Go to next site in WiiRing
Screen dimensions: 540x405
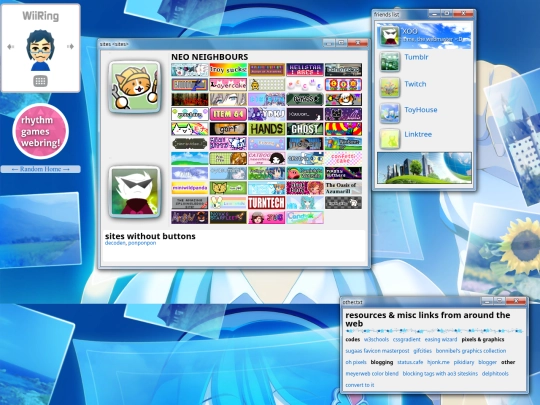pos(70,46)
